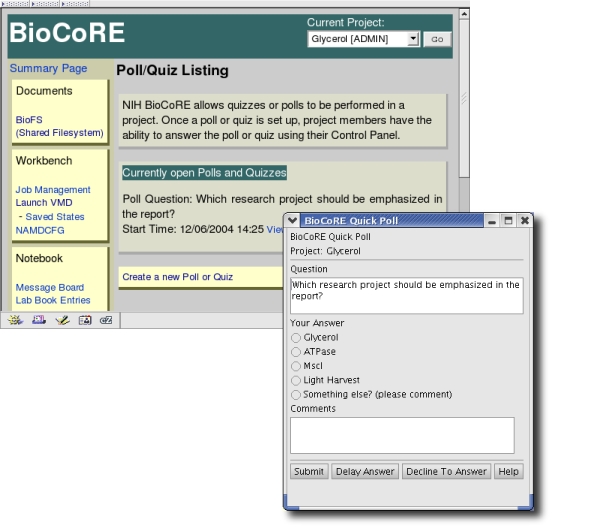This screenshot has width=600, height=528.
Task: Open the Quick Poll window menu arrow
Action: (x=292, y=220)
